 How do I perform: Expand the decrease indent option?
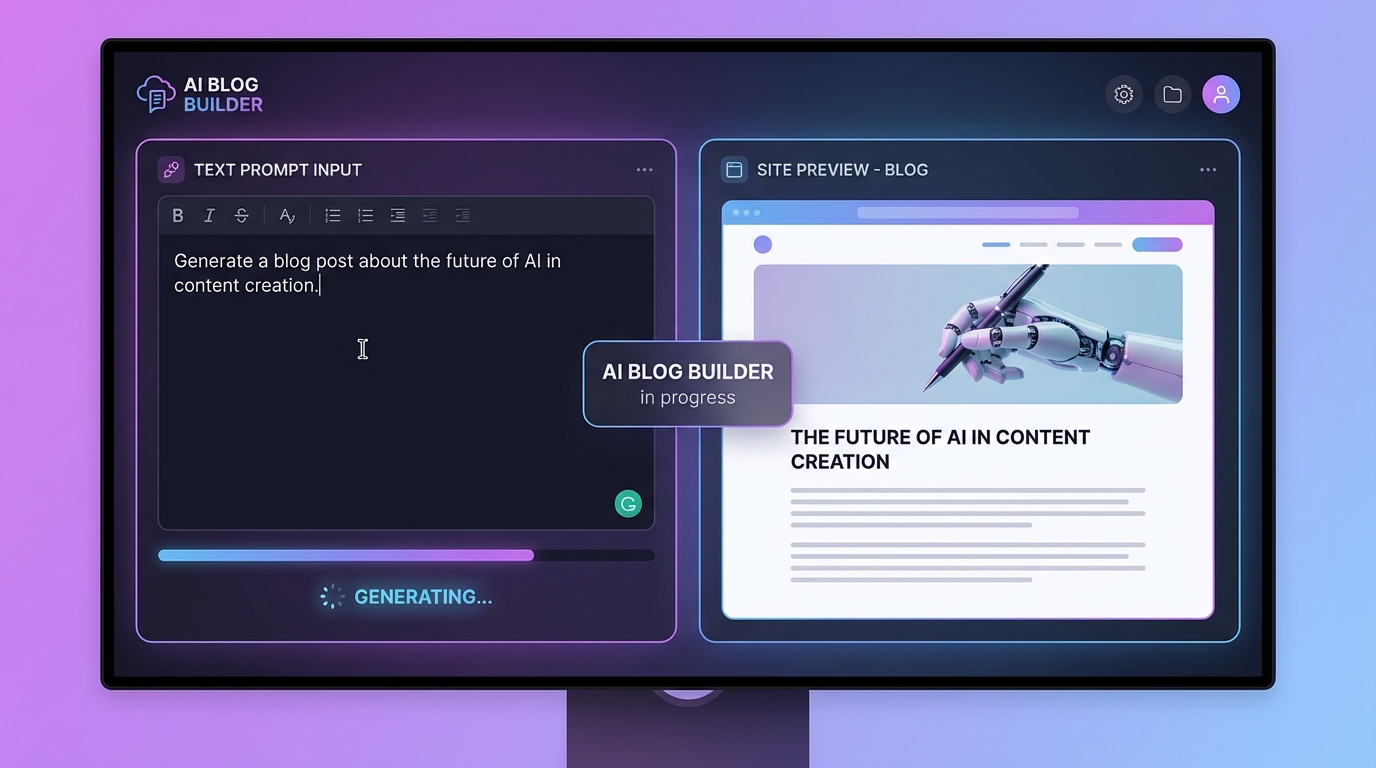click(x=429, y=215)
